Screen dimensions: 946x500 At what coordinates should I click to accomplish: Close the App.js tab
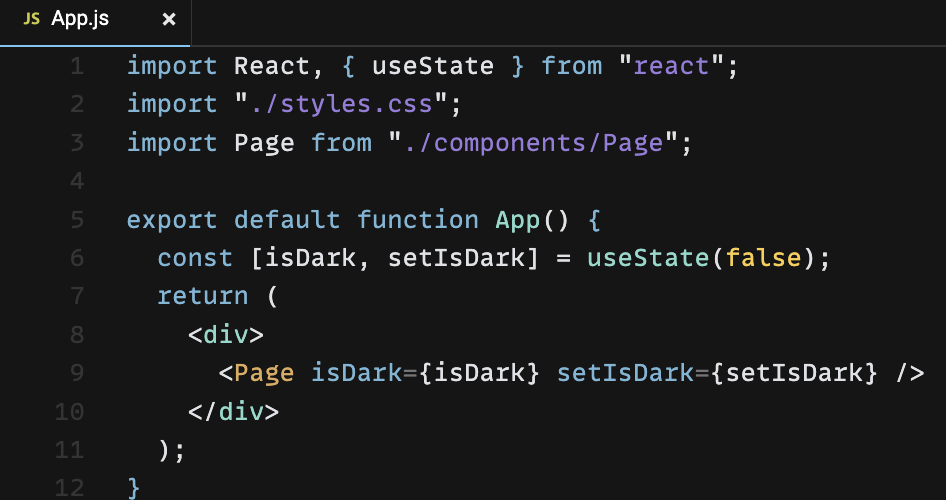pyautogui.click(x=169, y=20)
